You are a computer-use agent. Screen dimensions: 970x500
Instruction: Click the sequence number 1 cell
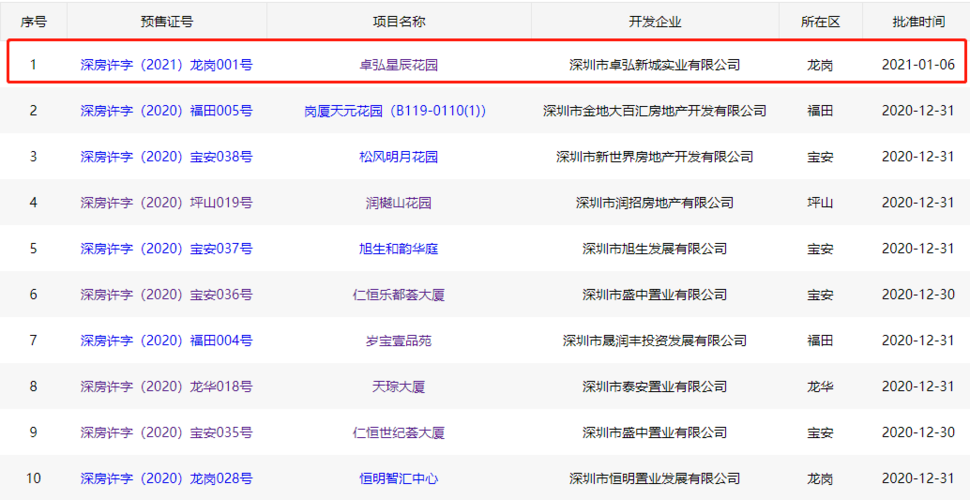[33, 64]
